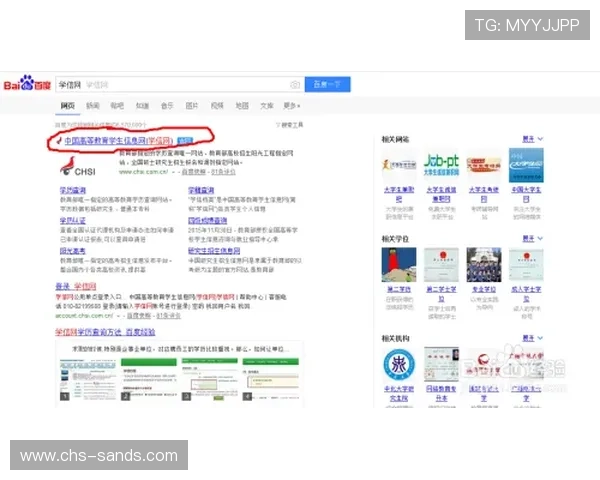The height and width of the screenshot is (480, 600).
Task: Switch to the 知道 tab
Action: pos(142,106)
